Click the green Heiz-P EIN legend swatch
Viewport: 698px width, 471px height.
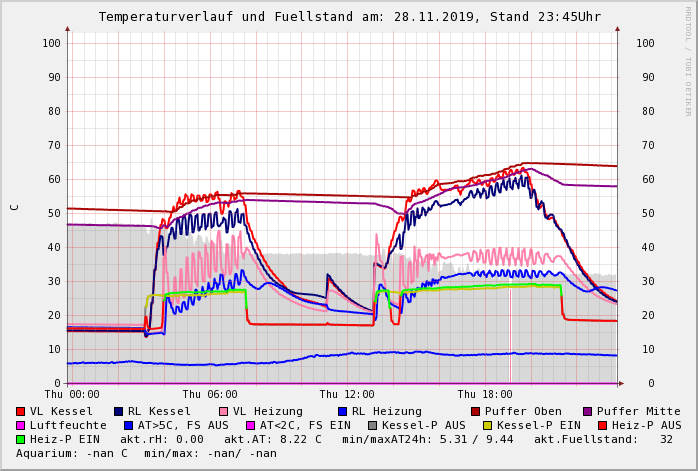[21, 439]
